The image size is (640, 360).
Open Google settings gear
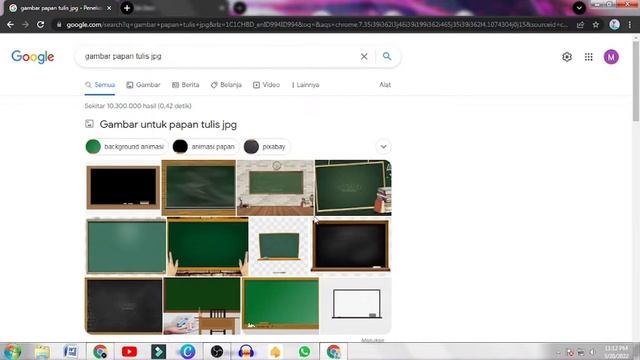coord(567,57)
